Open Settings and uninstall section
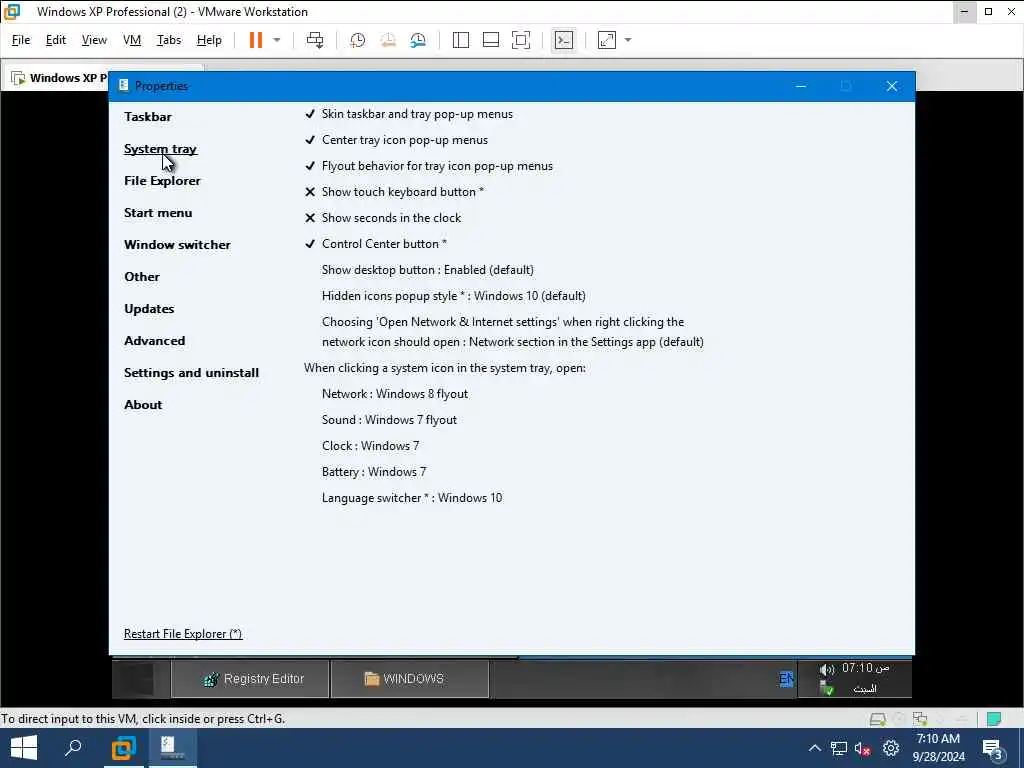Image resolution: width=1024 pixels, height=768 pixels. pyautogui.click(x=191, y=373)
